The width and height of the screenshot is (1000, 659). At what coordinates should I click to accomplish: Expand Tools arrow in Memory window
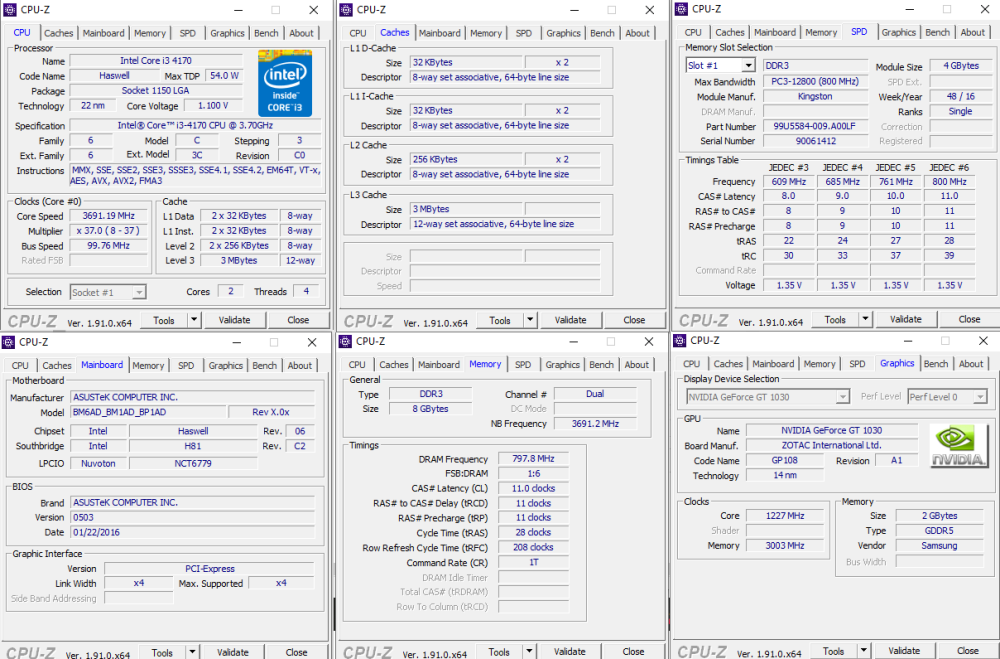[529, 651]
